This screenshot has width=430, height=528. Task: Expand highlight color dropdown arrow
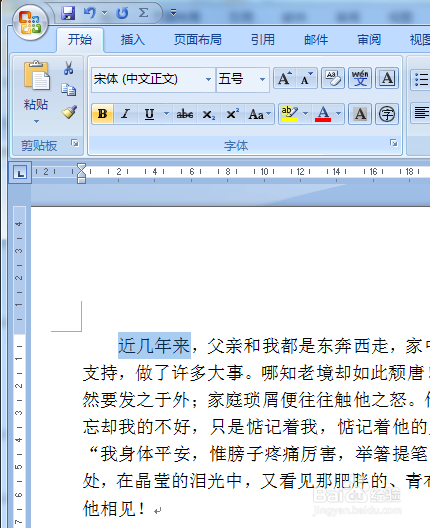pos(305,114)
